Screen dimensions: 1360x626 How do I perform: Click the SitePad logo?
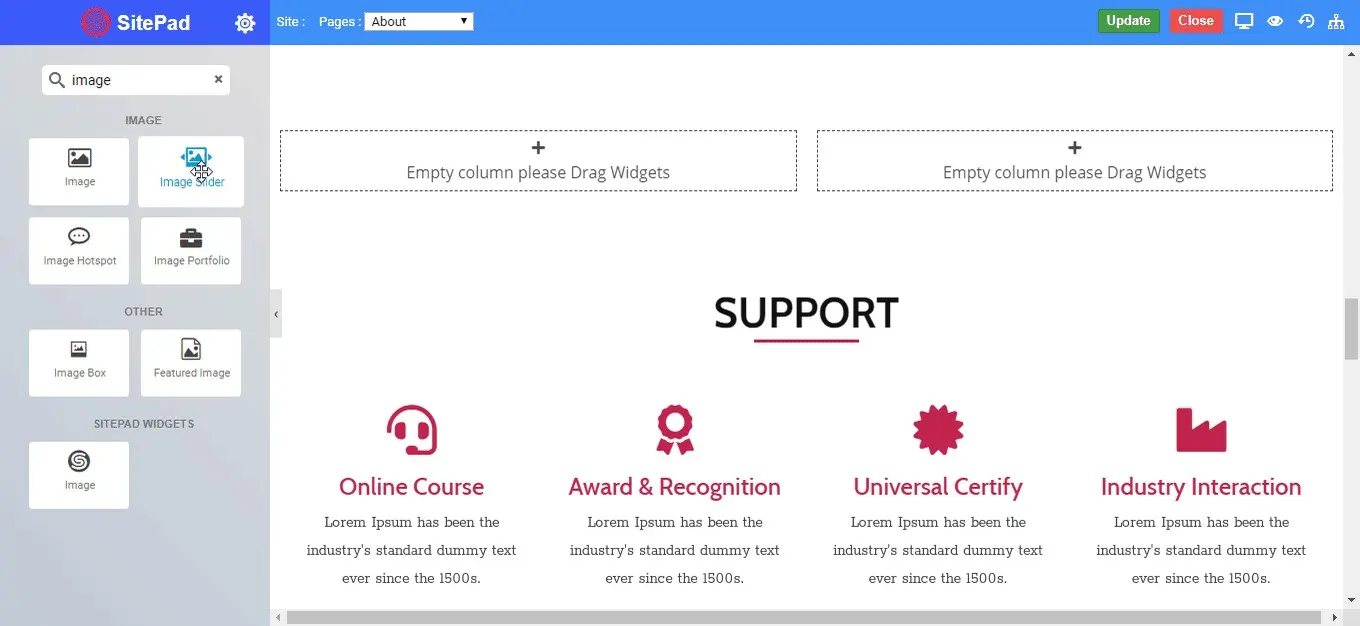pos(134,22)
